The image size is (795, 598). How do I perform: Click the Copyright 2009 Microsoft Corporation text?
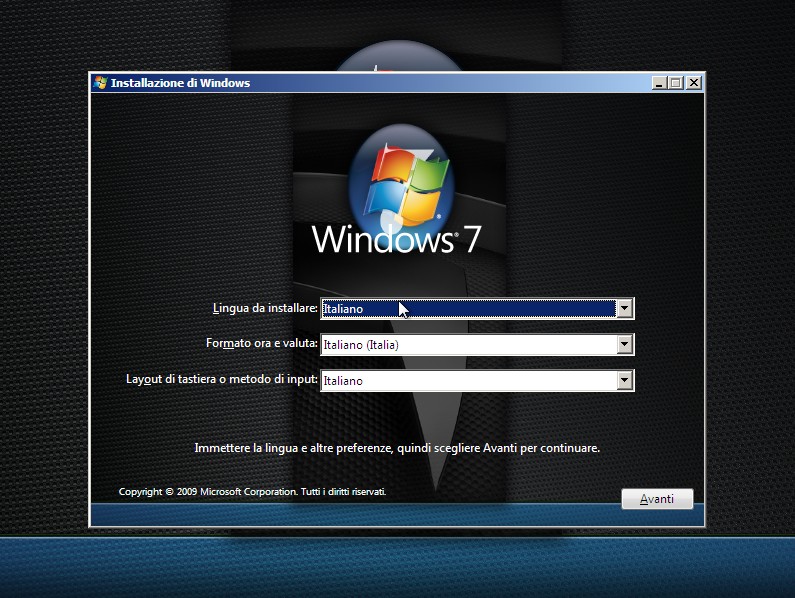[x=252, y=491]
